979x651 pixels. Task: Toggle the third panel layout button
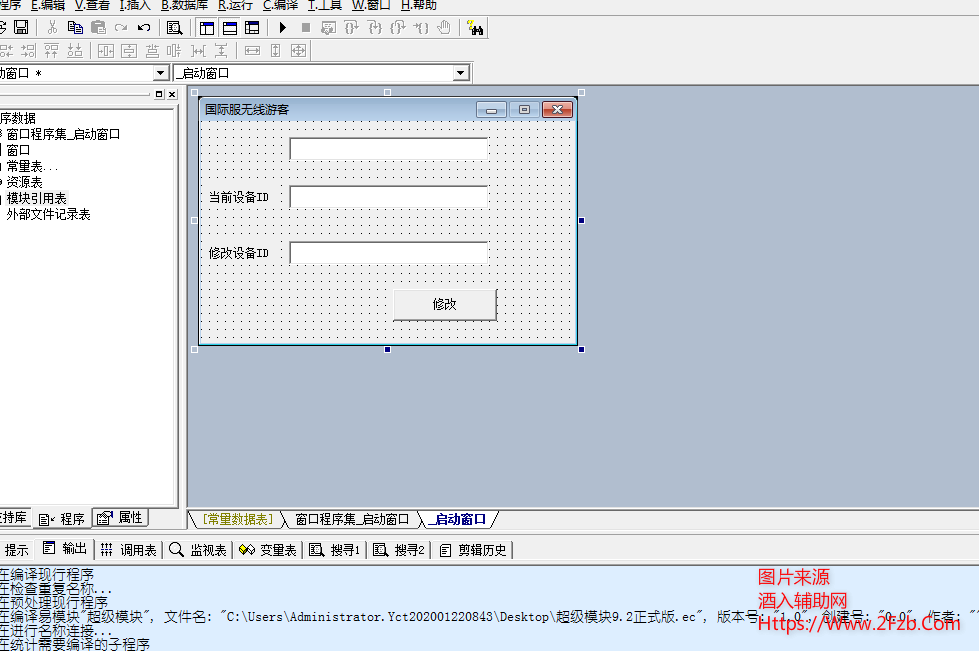[x=252, y=28]
